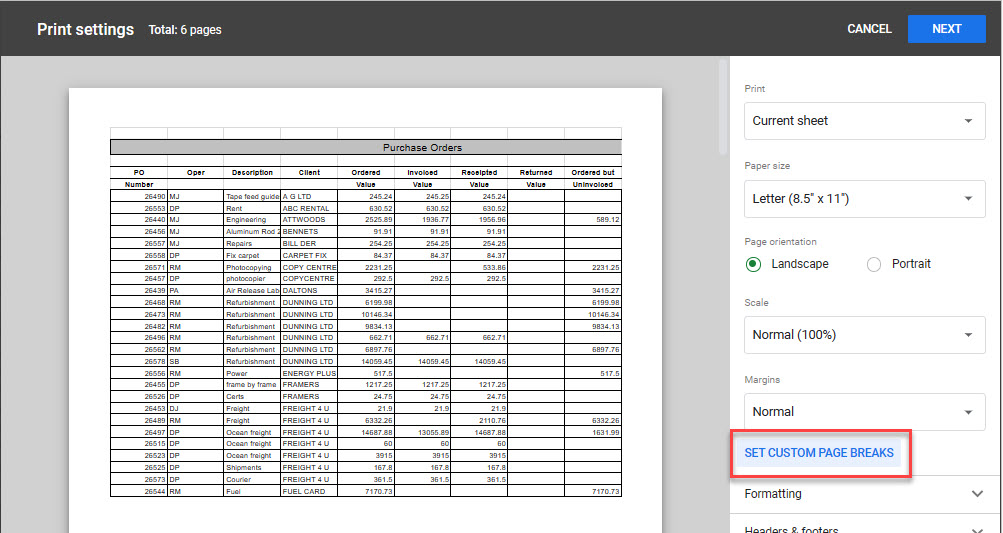Click the NEXT button

pos(946,29)
